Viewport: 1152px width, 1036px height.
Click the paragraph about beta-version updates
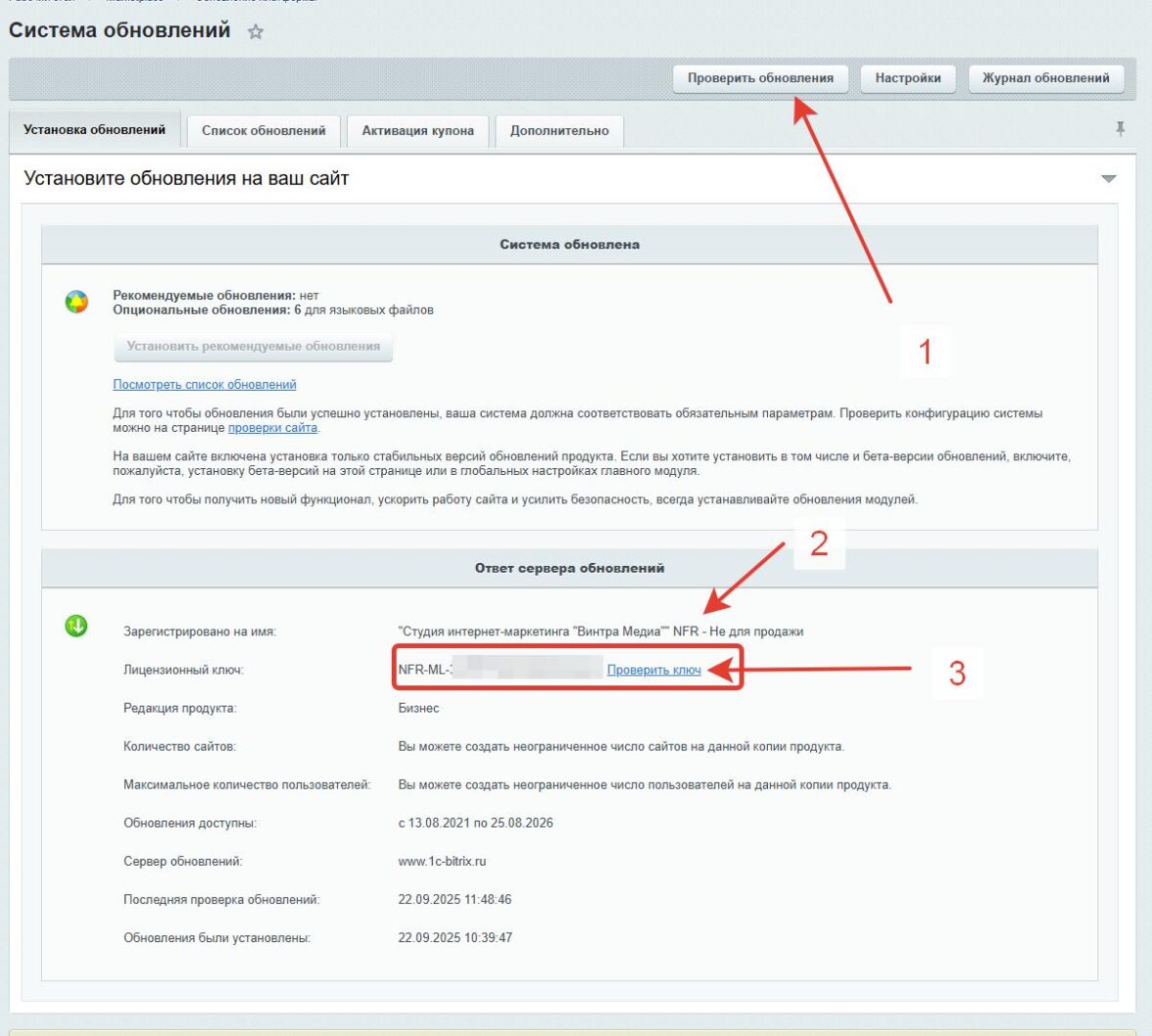click(x=592, y=463)
